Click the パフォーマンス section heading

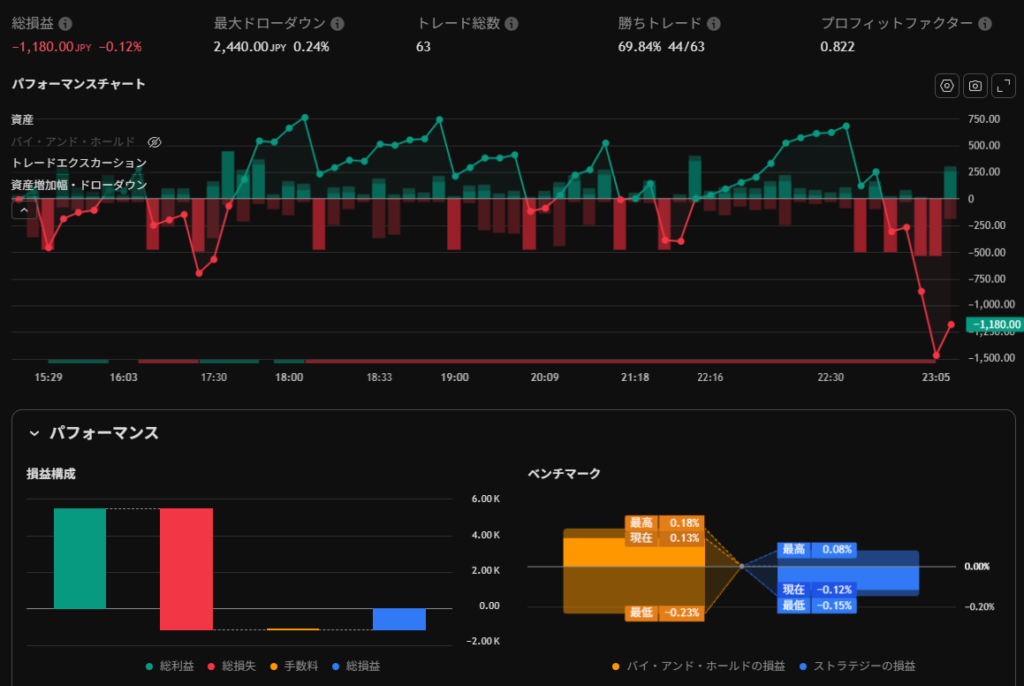point(104,433)
